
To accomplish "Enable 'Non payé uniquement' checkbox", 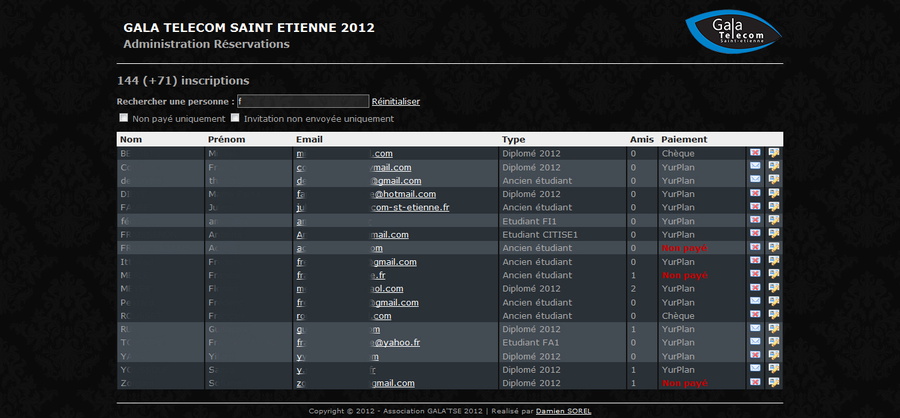I will (x=123, y=118).
